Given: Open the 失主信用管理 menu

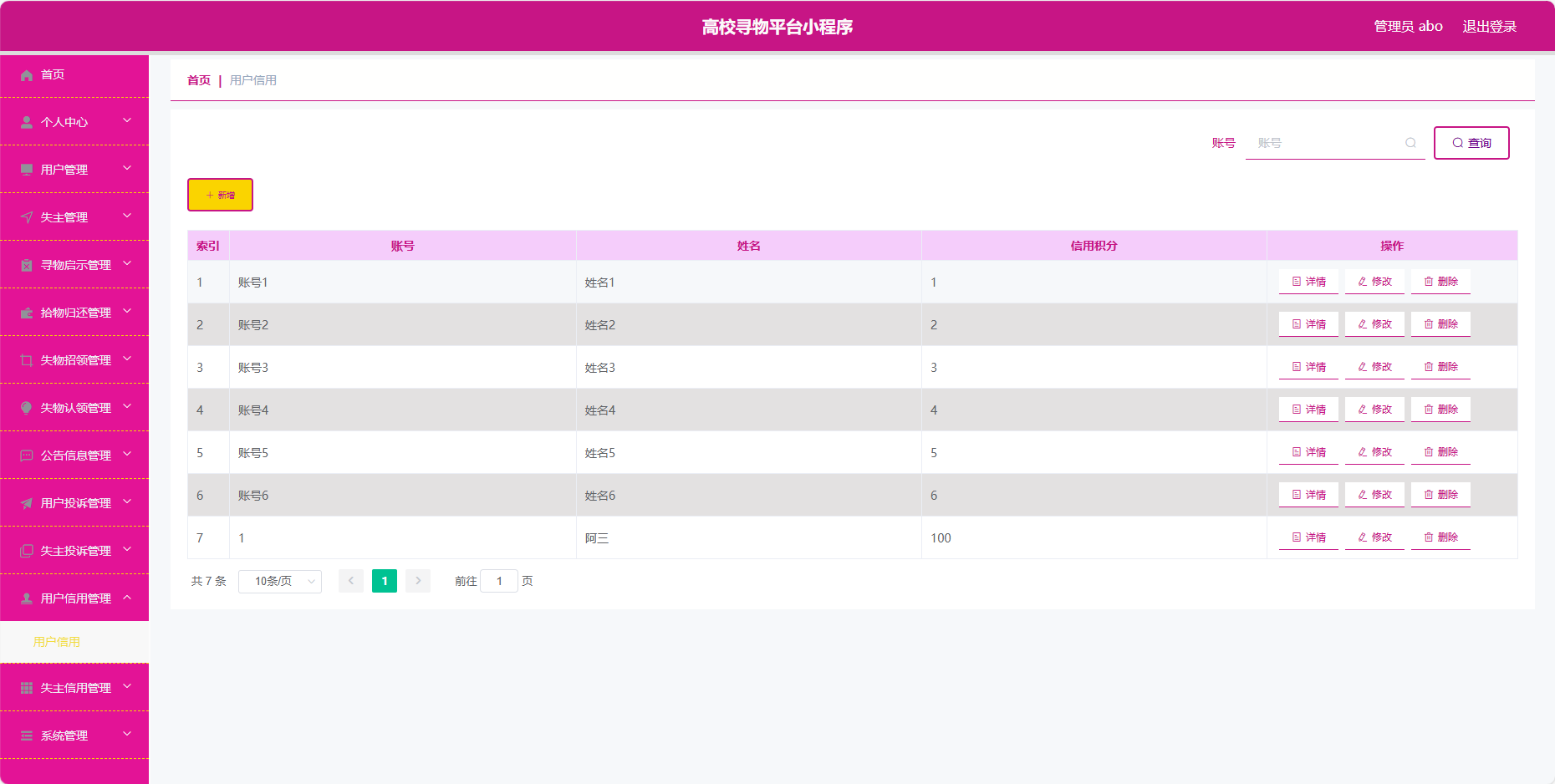Looking at the screenshot, I should pos(74,688).
